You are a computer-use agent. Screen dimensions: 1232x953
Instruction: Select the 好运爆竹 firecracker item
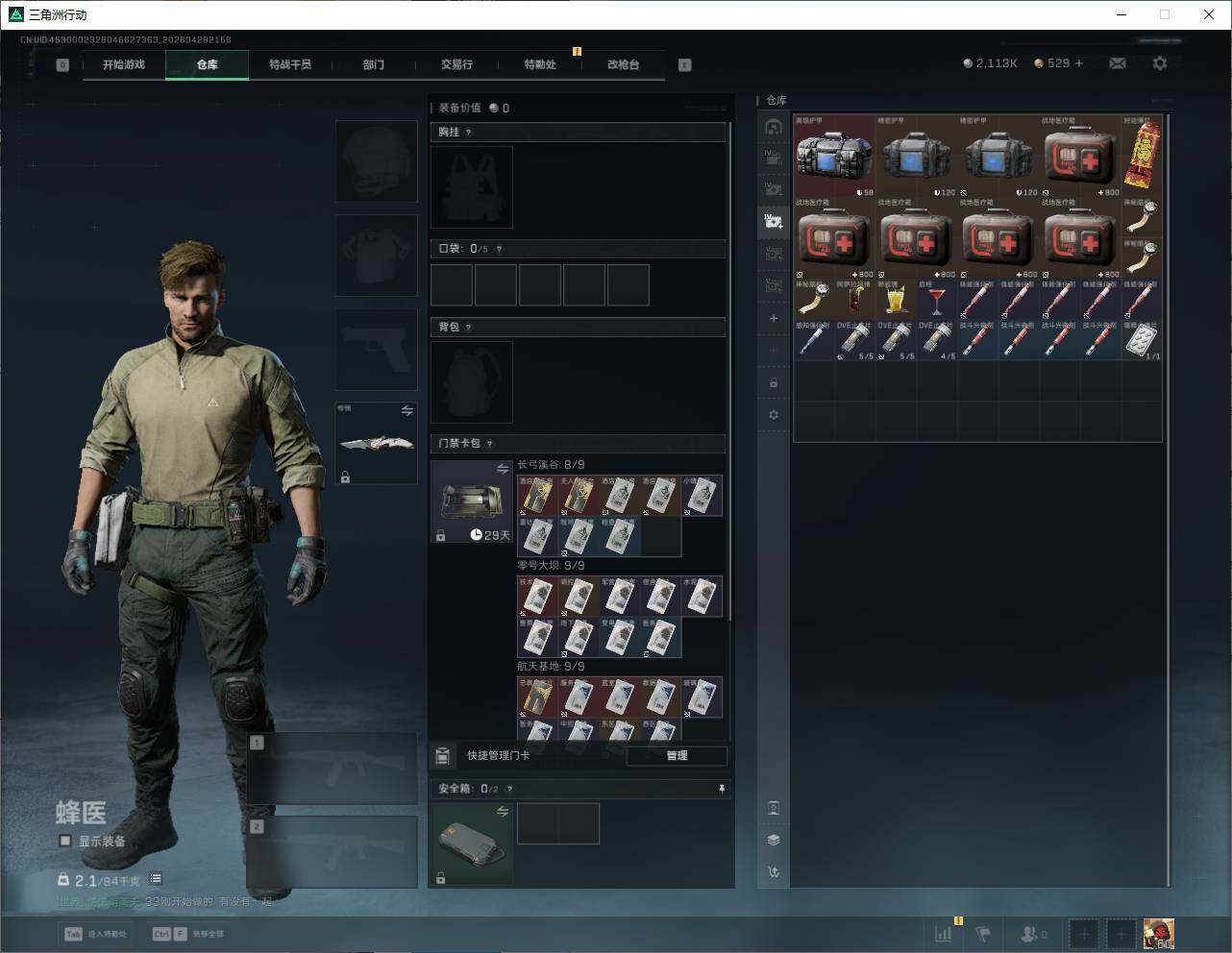coord(1143,157)
